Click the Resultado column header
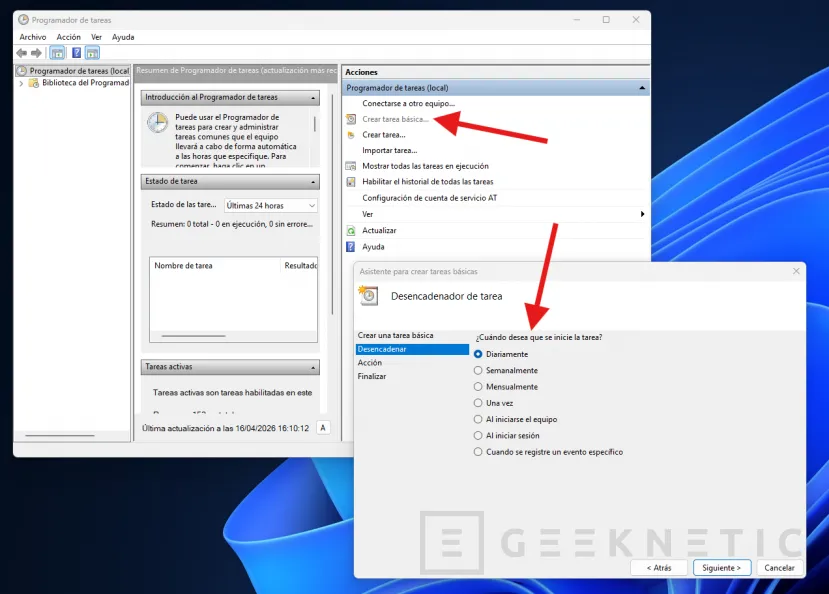829x594 pixels. (300, 266)
